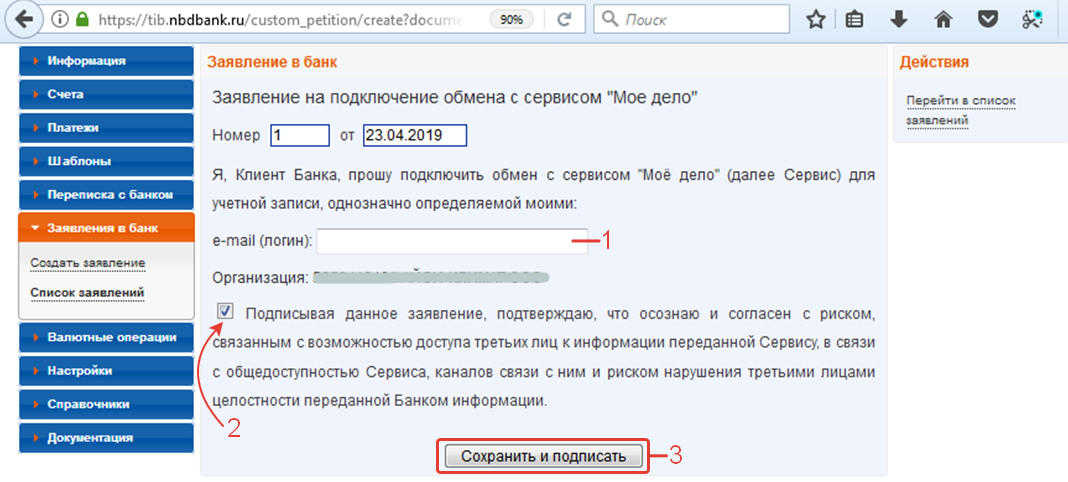
Task: Expand the Документация menu section
Action: pos(107,438)
